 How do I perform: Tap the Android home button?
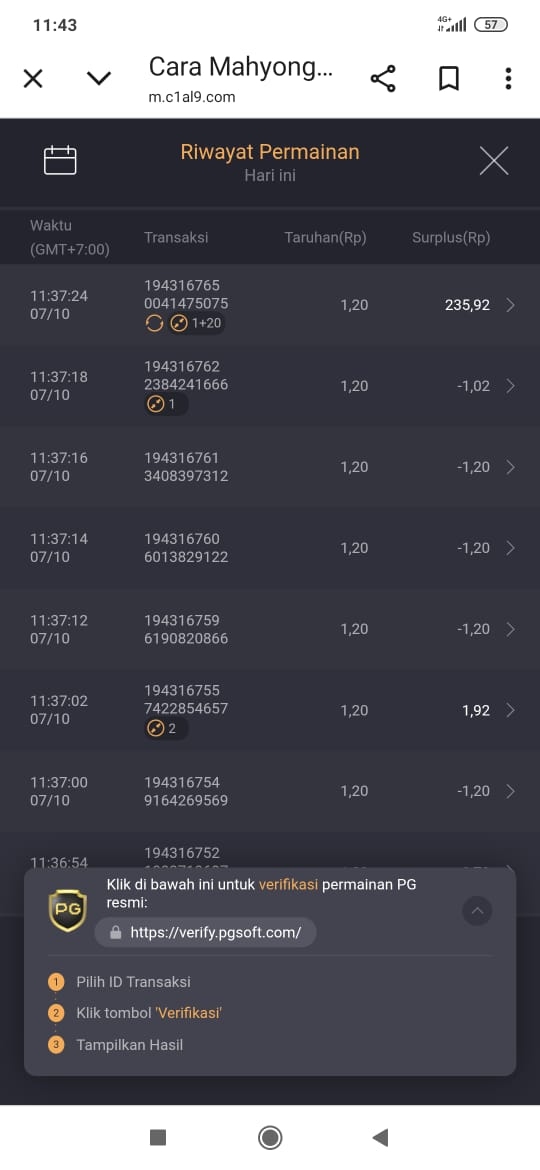coord(270,1137)
